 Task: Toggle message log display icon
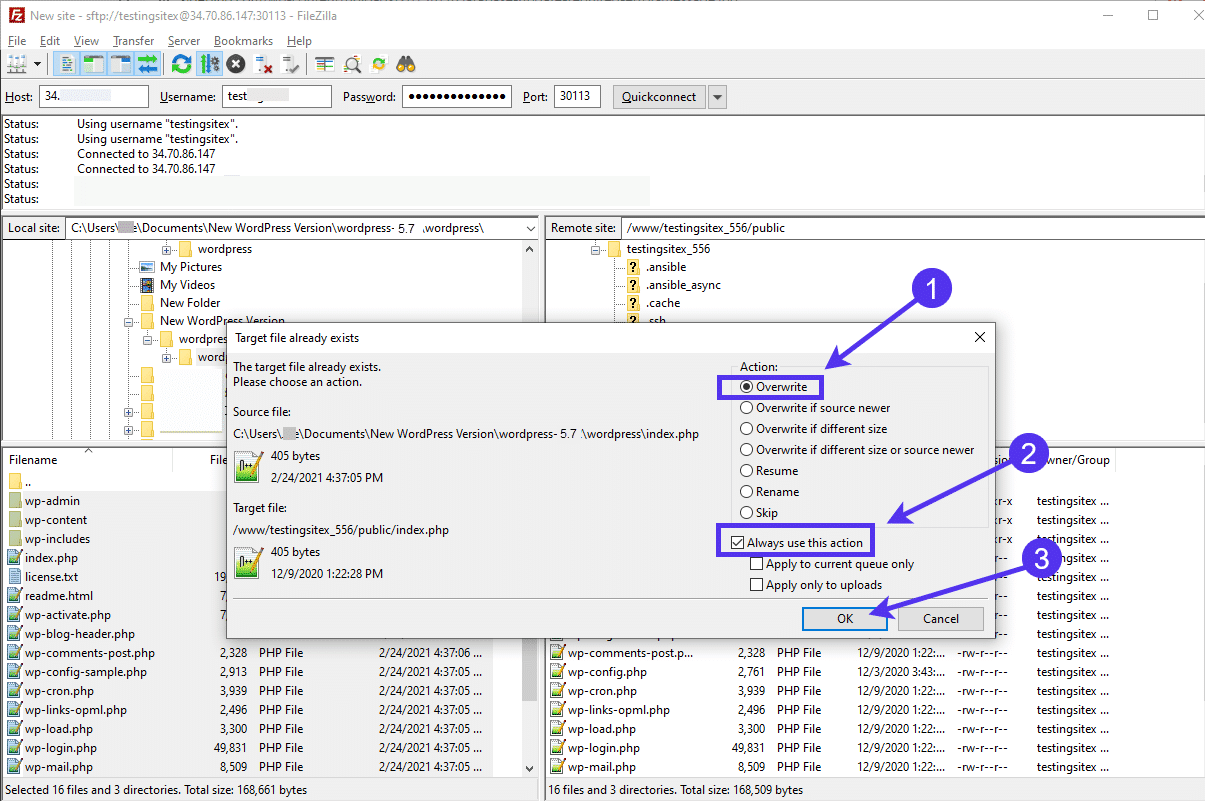click(x=68, y=65)
